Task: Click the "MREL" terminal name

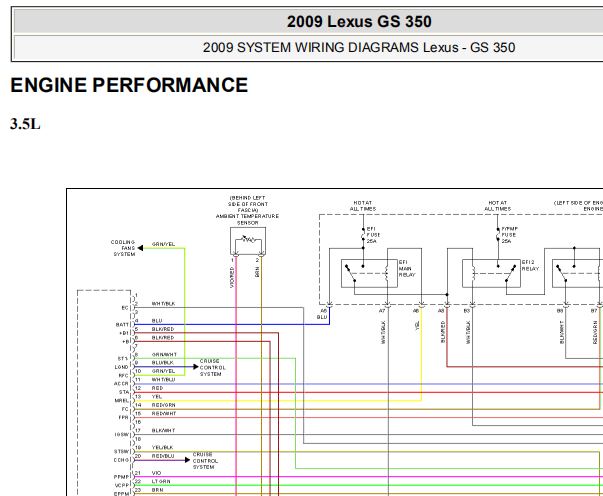Action: pyautogui.click(x=122, y=401)
